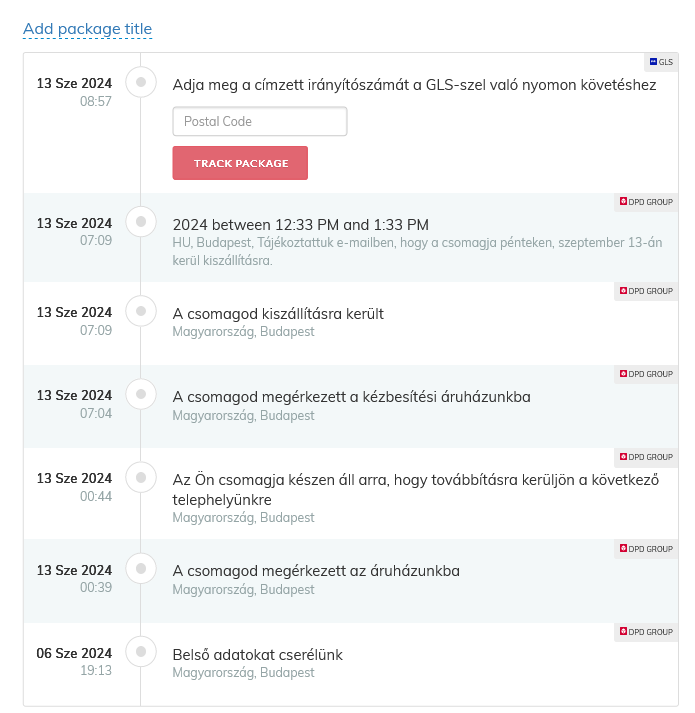Screen dimensions: 695x713
Task: Select timeline dot for 12:33 PM delivery window event
Action: point(141,221)
